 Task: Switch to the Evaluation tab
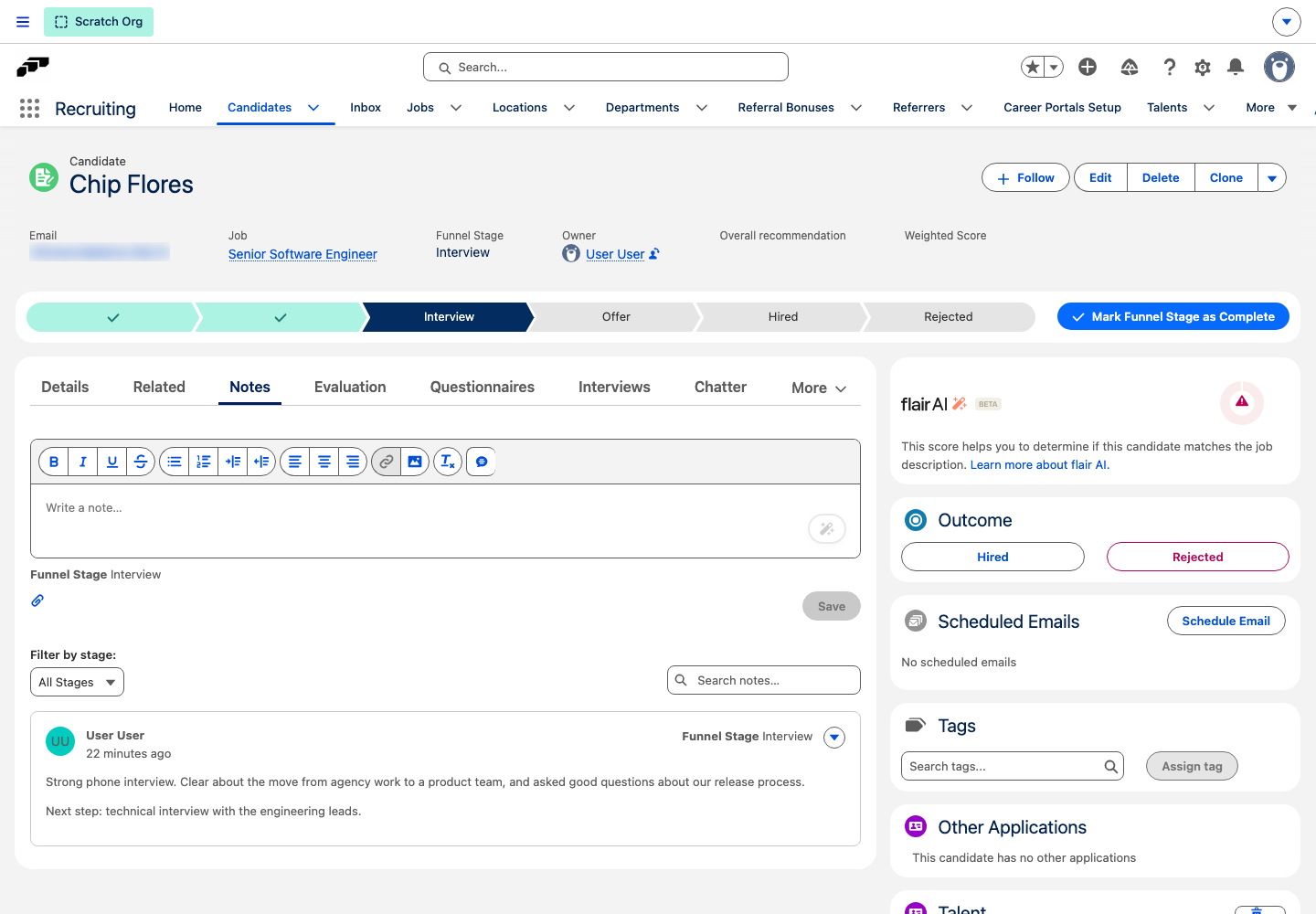[x=350, y=388]
